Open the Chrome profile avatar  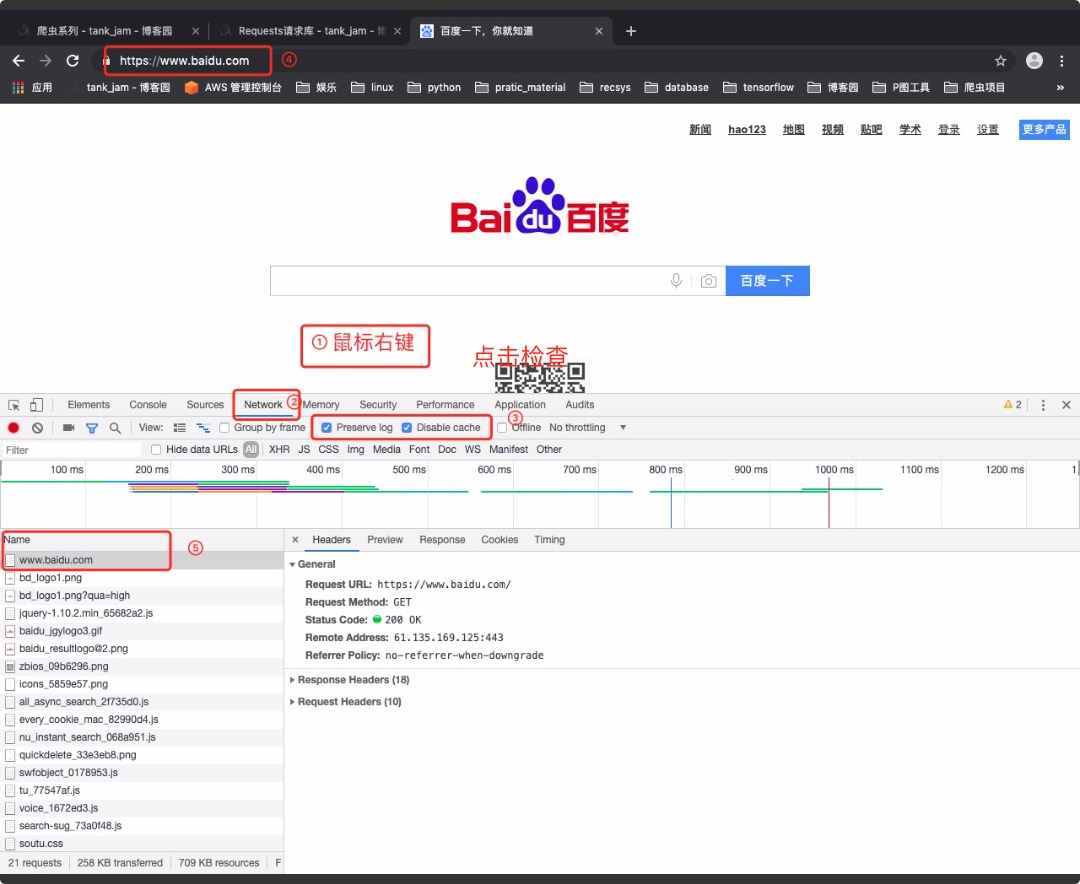(x=1034, y=61)
